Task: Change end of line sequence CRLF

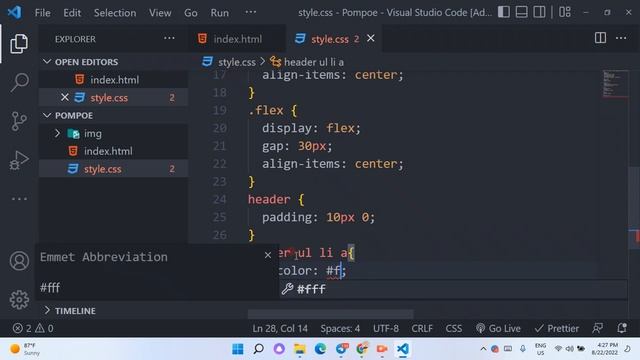Action: pos(422,329)
